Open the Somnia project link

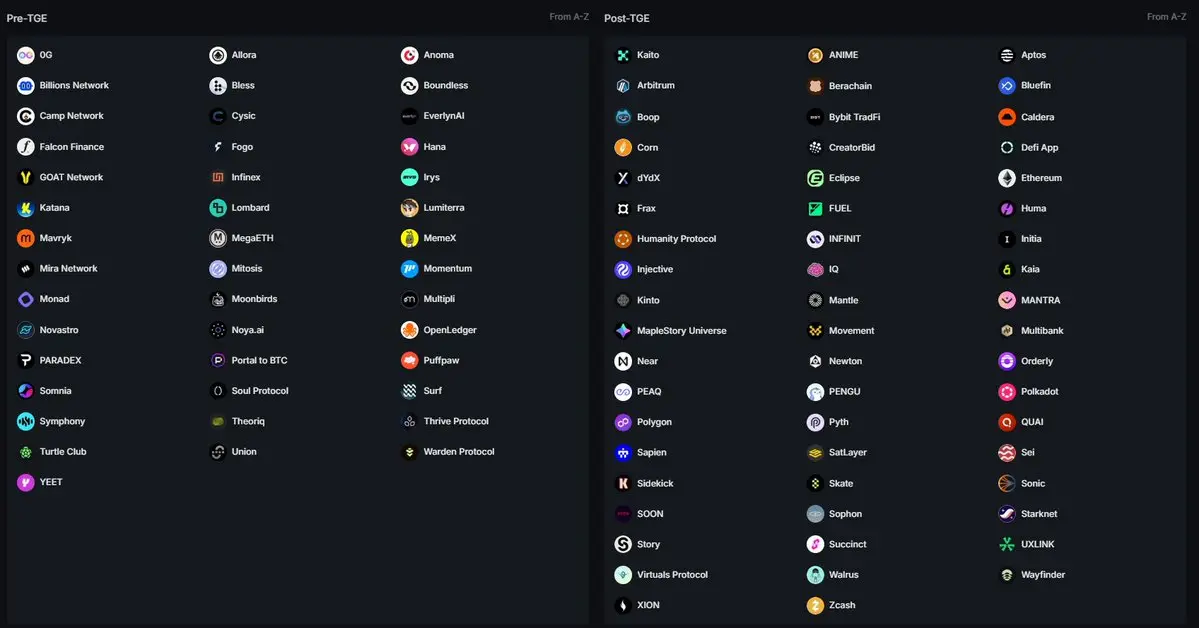tap(44, 391)
